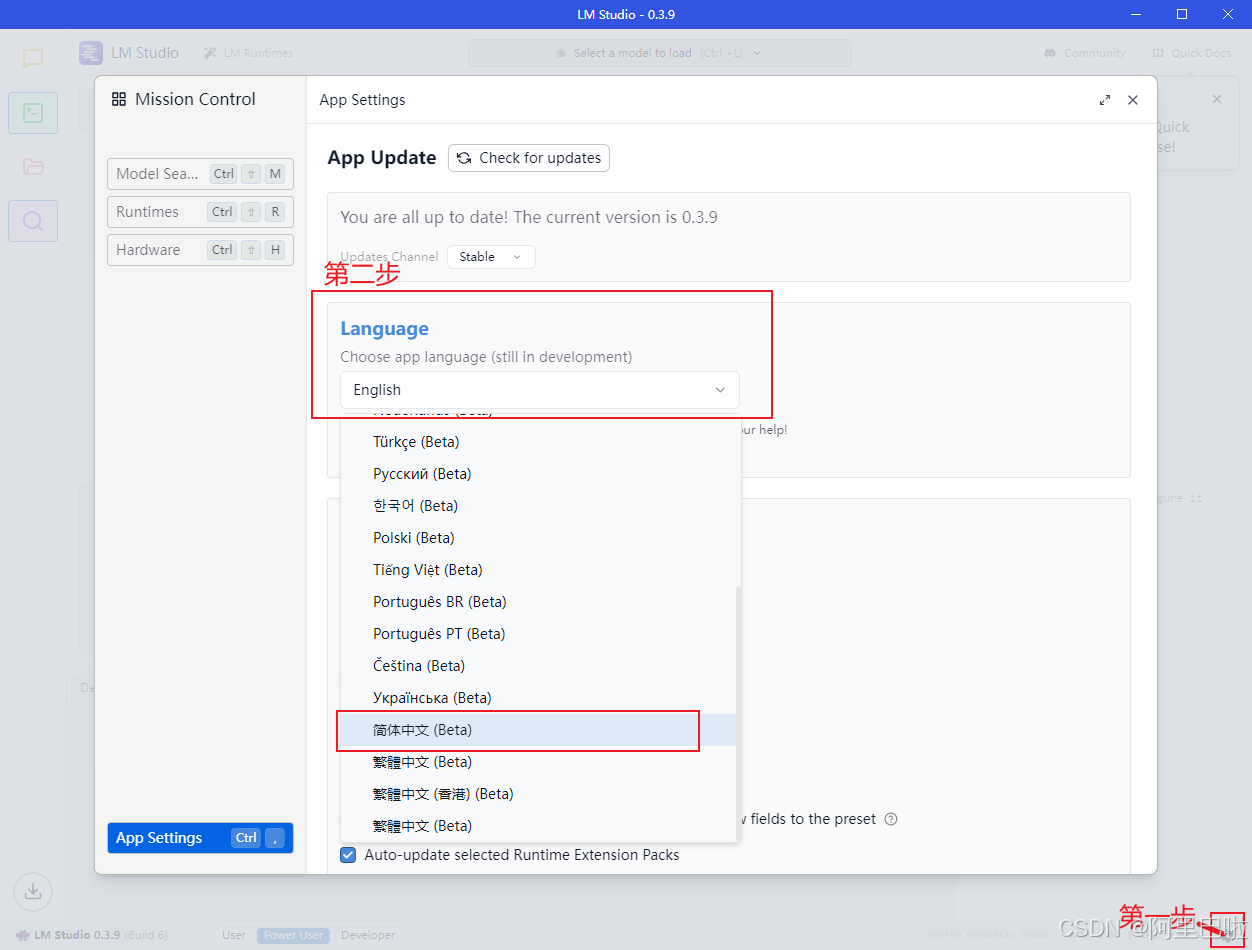This screenshot has height=950, width=1252.
Task: Choose Português BR (Beta) language option
Action: pyautogui.click(x=538, y=602)
